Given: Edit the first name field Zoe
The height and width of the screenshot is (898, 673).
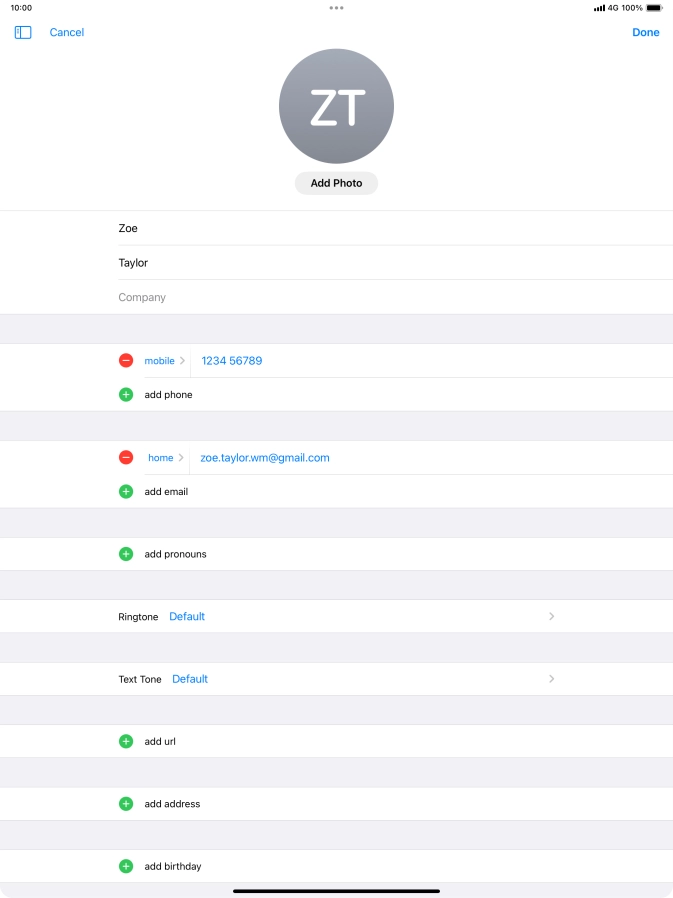Looking at the screenshot, I should (x=390, y=229).
